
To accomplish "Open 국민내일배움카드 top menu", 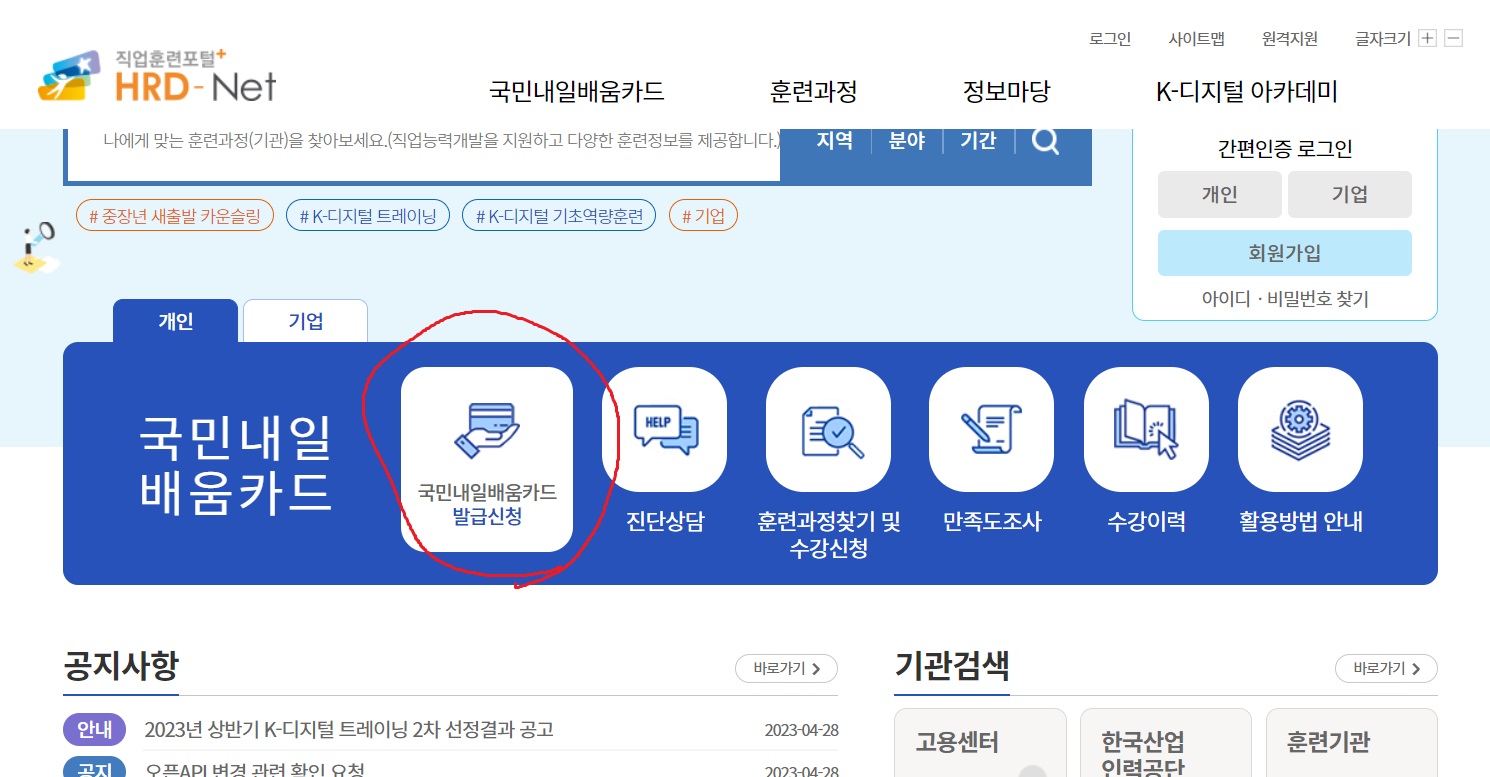I will click(x=577, y=92).
